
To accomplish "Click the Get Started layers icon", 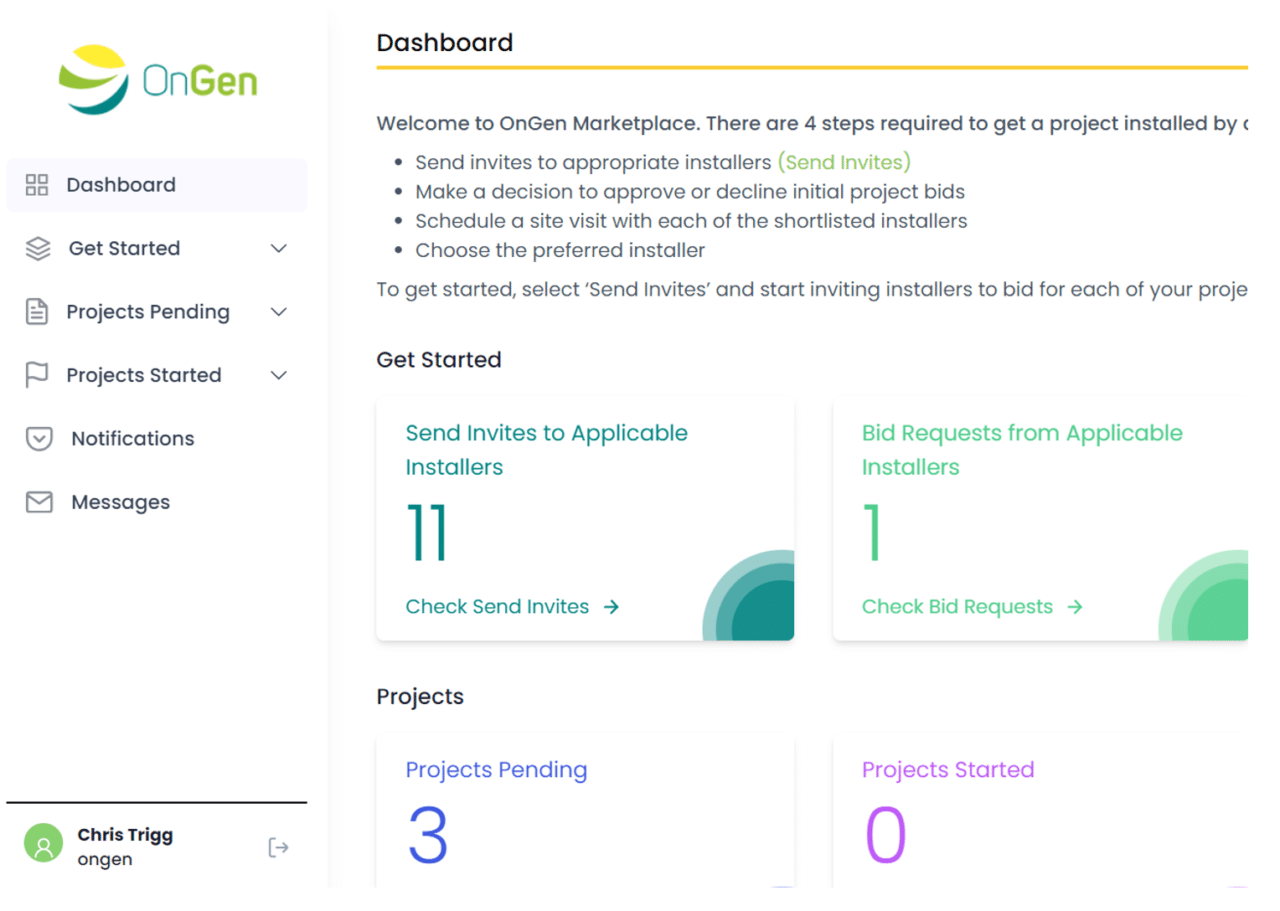I will click(x=38, y=249).
